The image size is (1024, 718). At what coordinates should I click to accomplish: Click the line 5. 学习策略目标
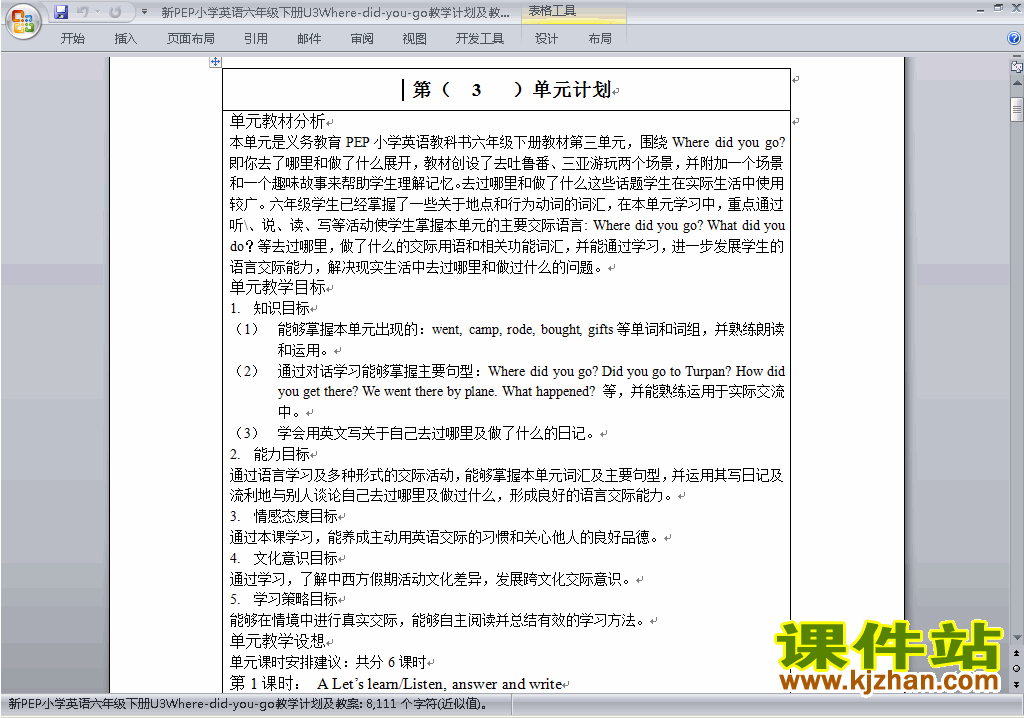click(x=283, y=599)
